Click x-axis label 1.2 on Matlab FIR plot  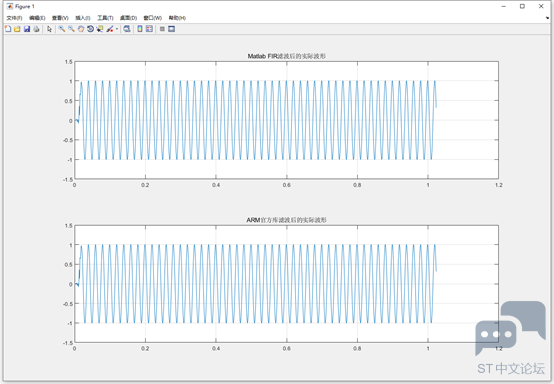click(499, 185)
